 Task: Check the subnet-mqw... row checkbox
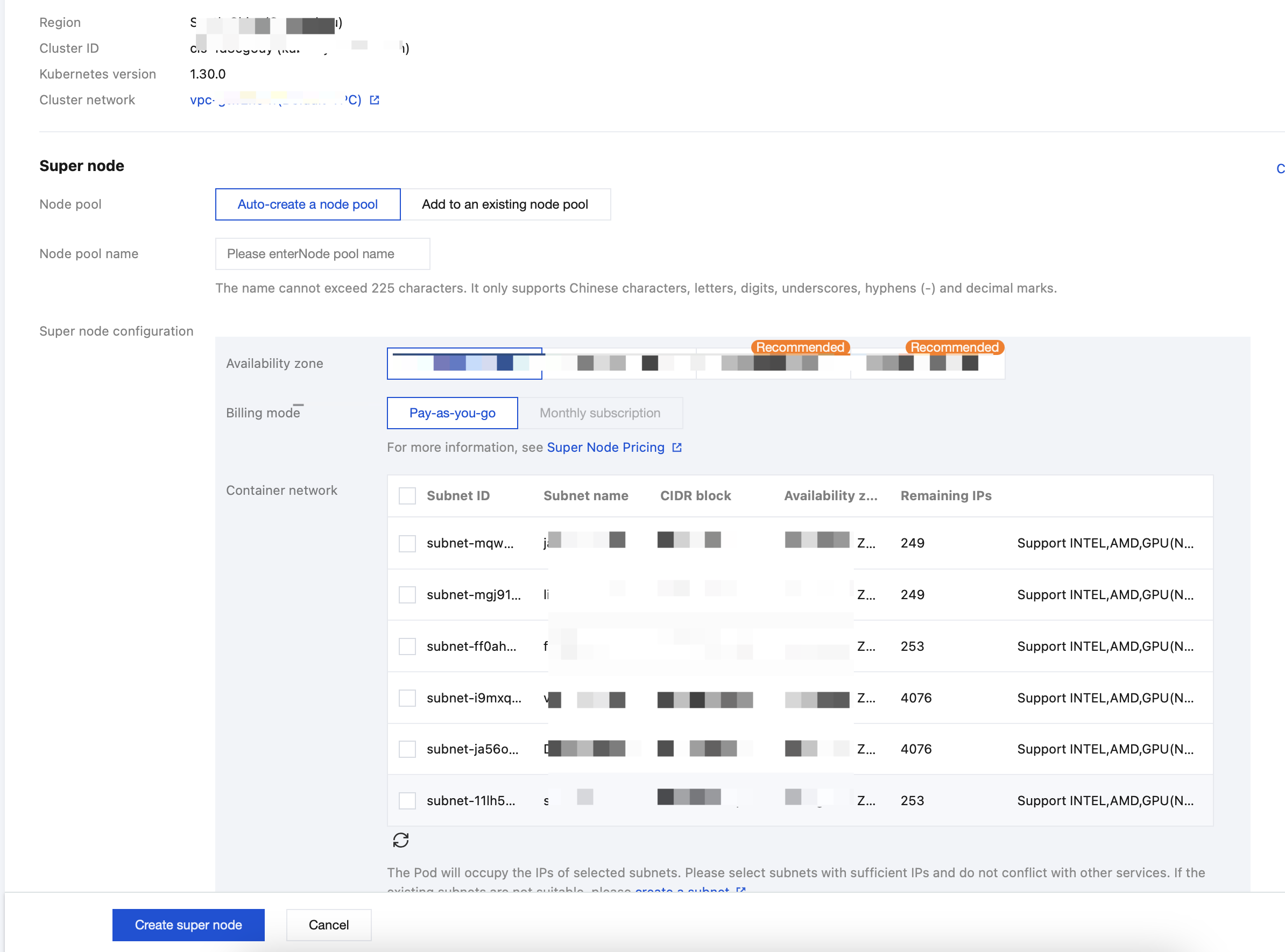407,543
